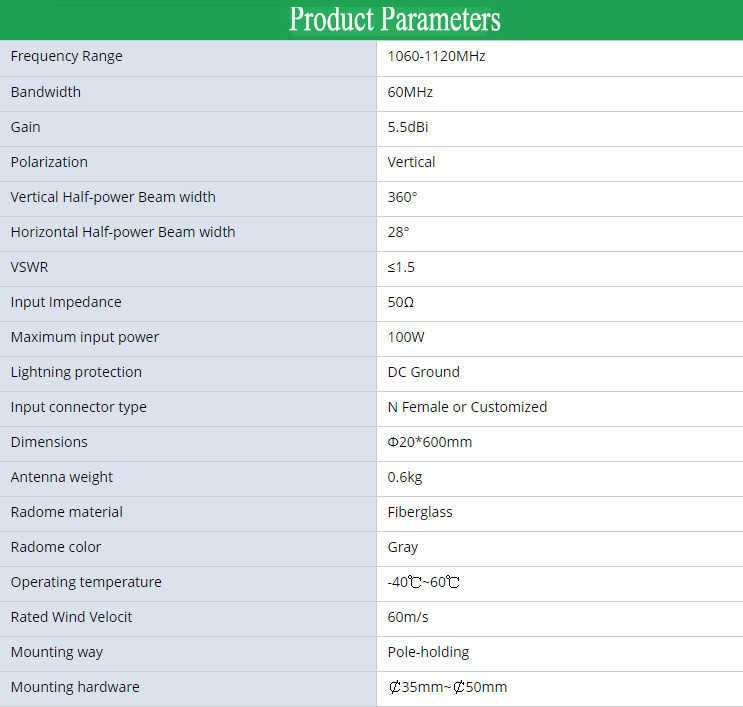Click the Φ20*600mm dimensions value

click(x=429, y=442)
